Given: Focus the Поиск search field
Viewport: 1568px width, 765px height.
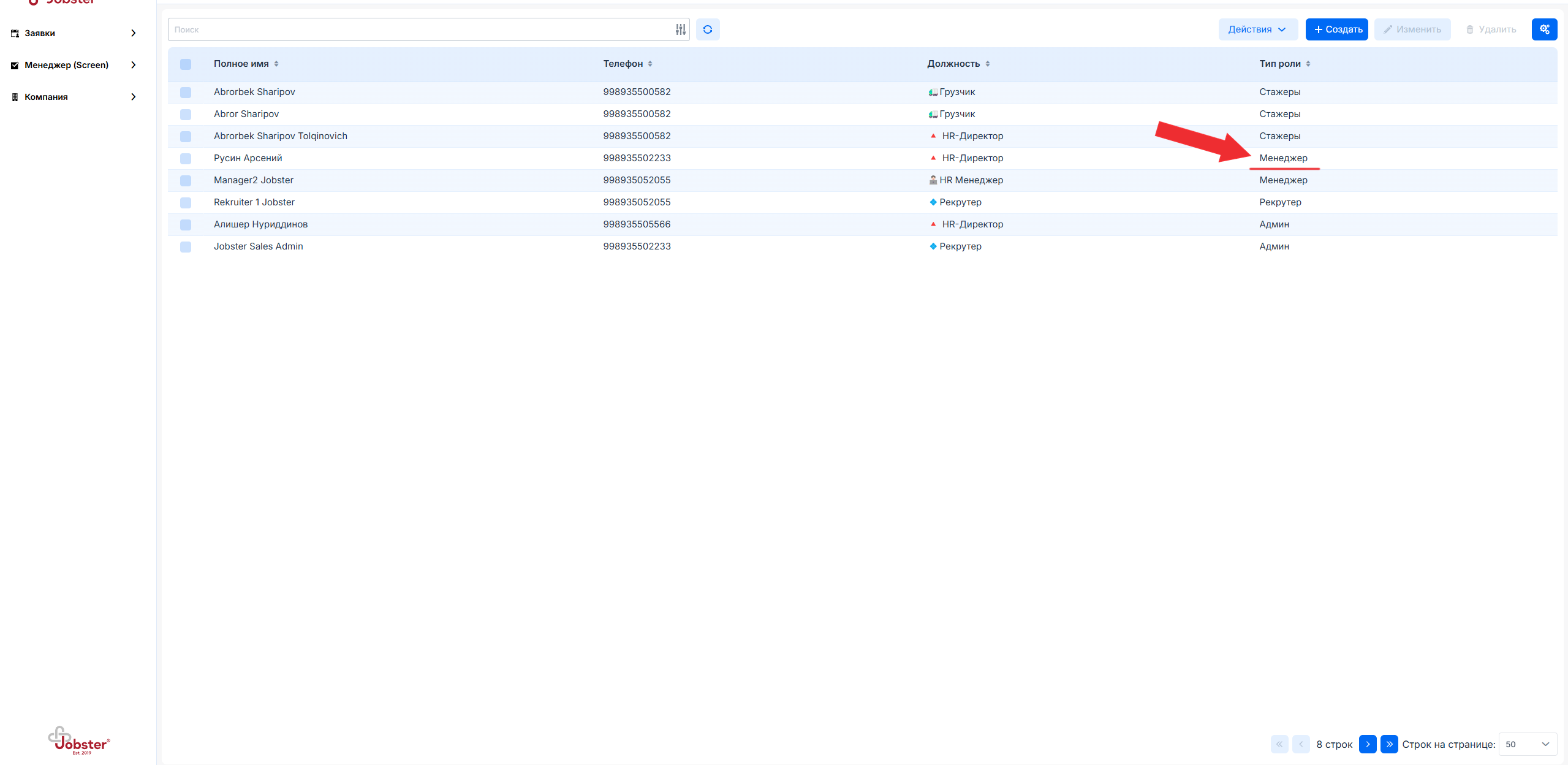Looking at the screenshot, I should pyautogui.click(x=420, y=29).
